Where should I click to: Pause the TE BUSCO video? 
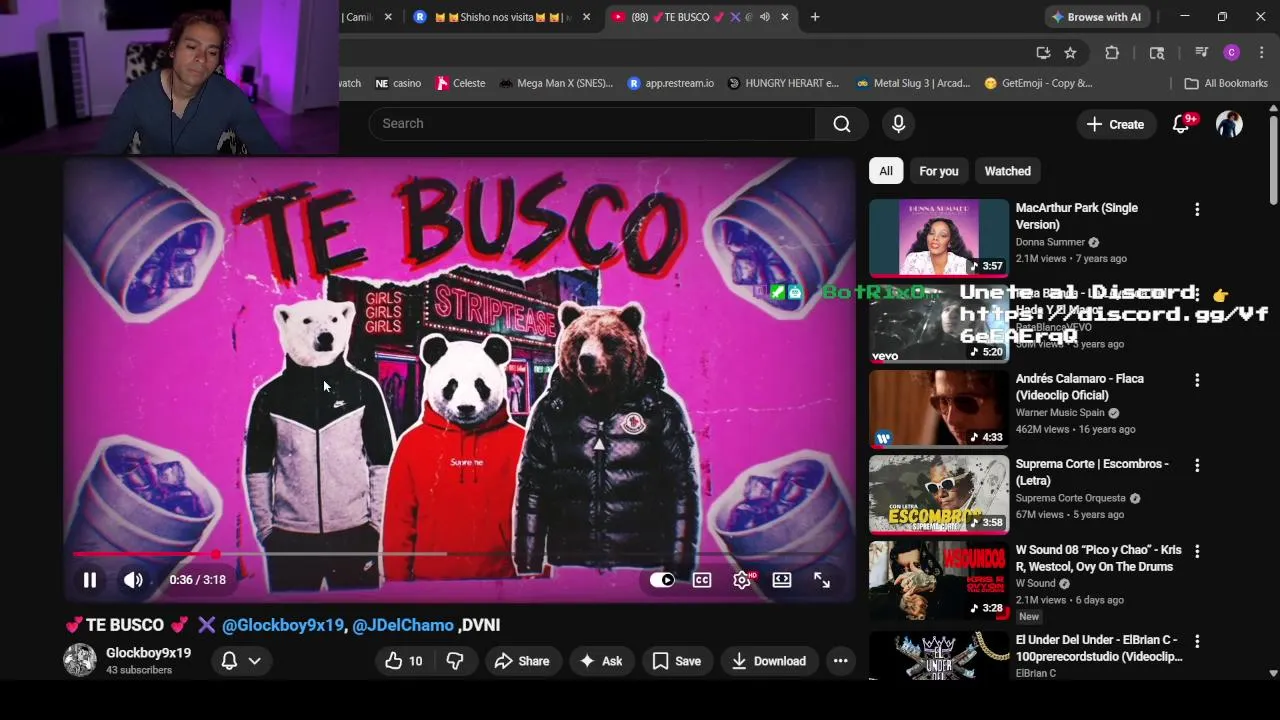[89, 580]
